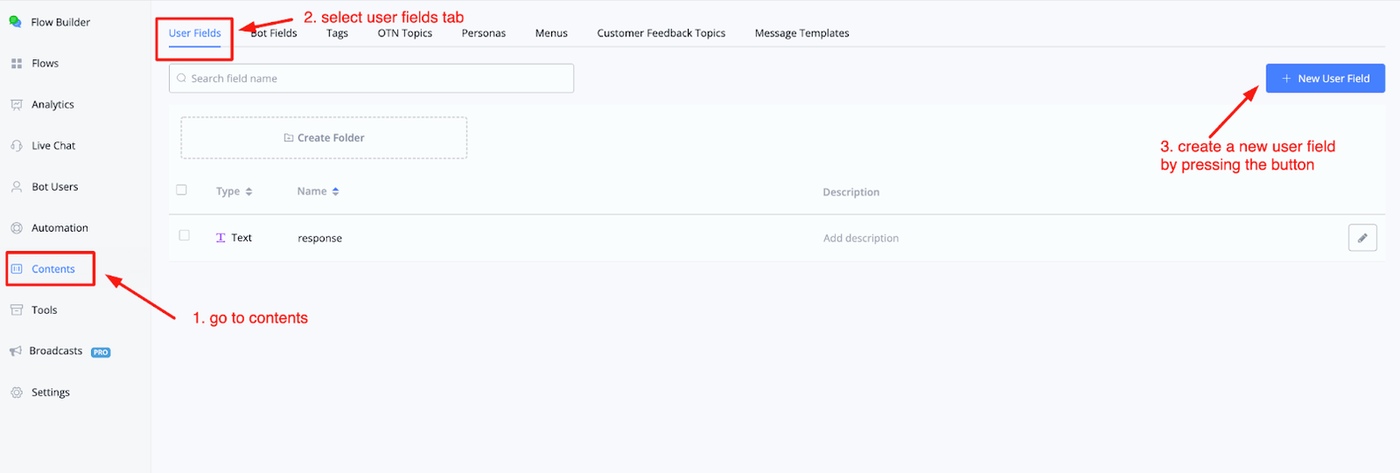Open the Automation sidebar icon
The width and height of the screenshot is (1400, 473).
click(16, 228)
